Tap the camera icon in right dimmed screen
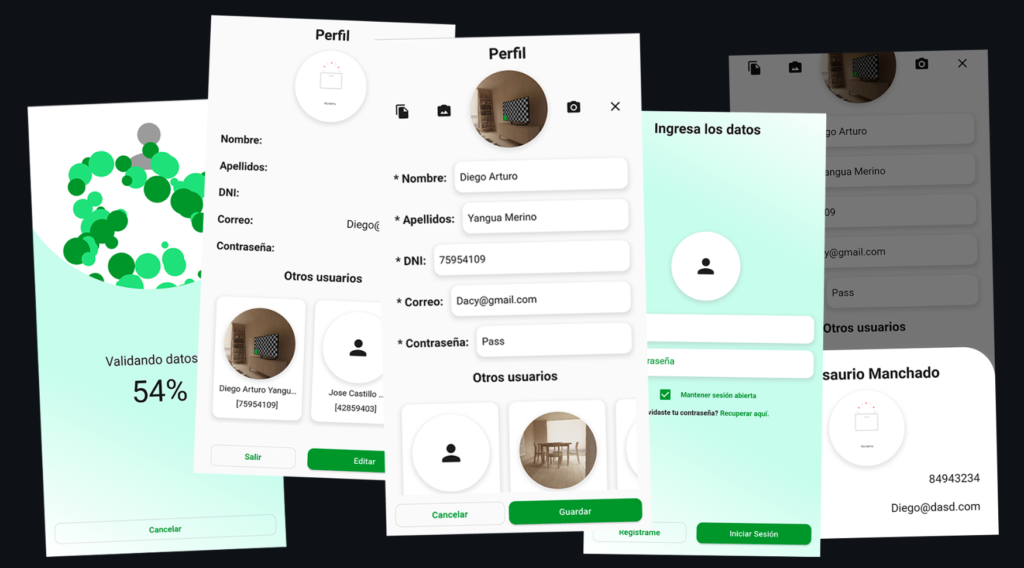This screenshot has height=568, width=1024. click(x=921, y=63)
